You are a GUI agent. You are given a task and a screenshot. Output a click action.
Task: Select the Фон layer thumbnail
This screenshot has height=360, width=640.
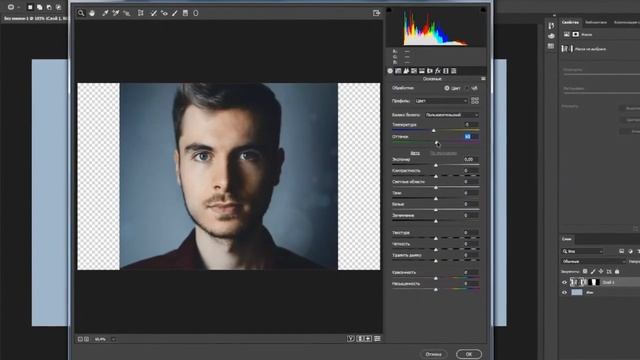pos(577,292)
